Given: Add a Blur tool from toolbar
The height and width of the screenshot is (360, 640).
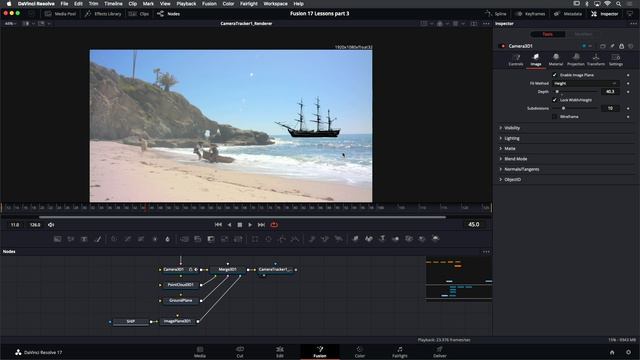Looking at the screenshot, I should [x=167, y=239].
